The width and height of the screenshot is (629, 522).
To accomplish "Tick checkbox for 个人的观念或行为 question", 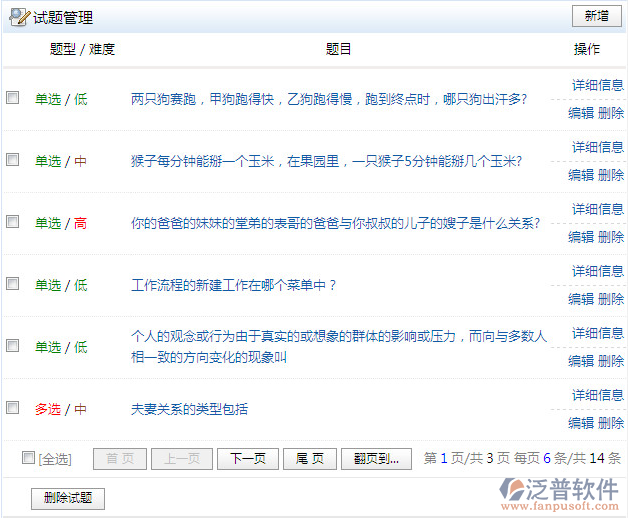I will point(12,345).
